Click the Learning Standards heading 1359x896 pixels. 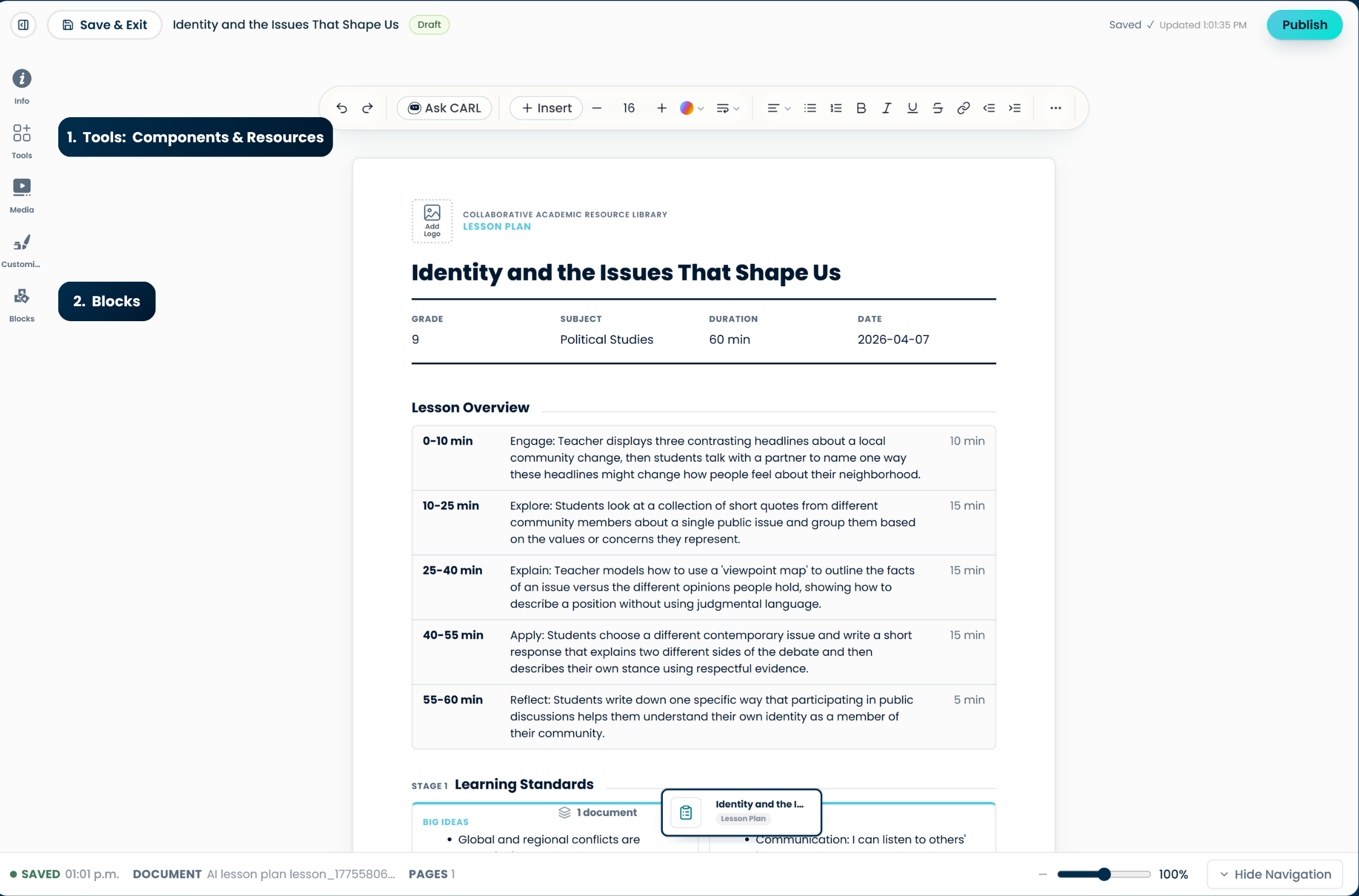coord(524,784)
